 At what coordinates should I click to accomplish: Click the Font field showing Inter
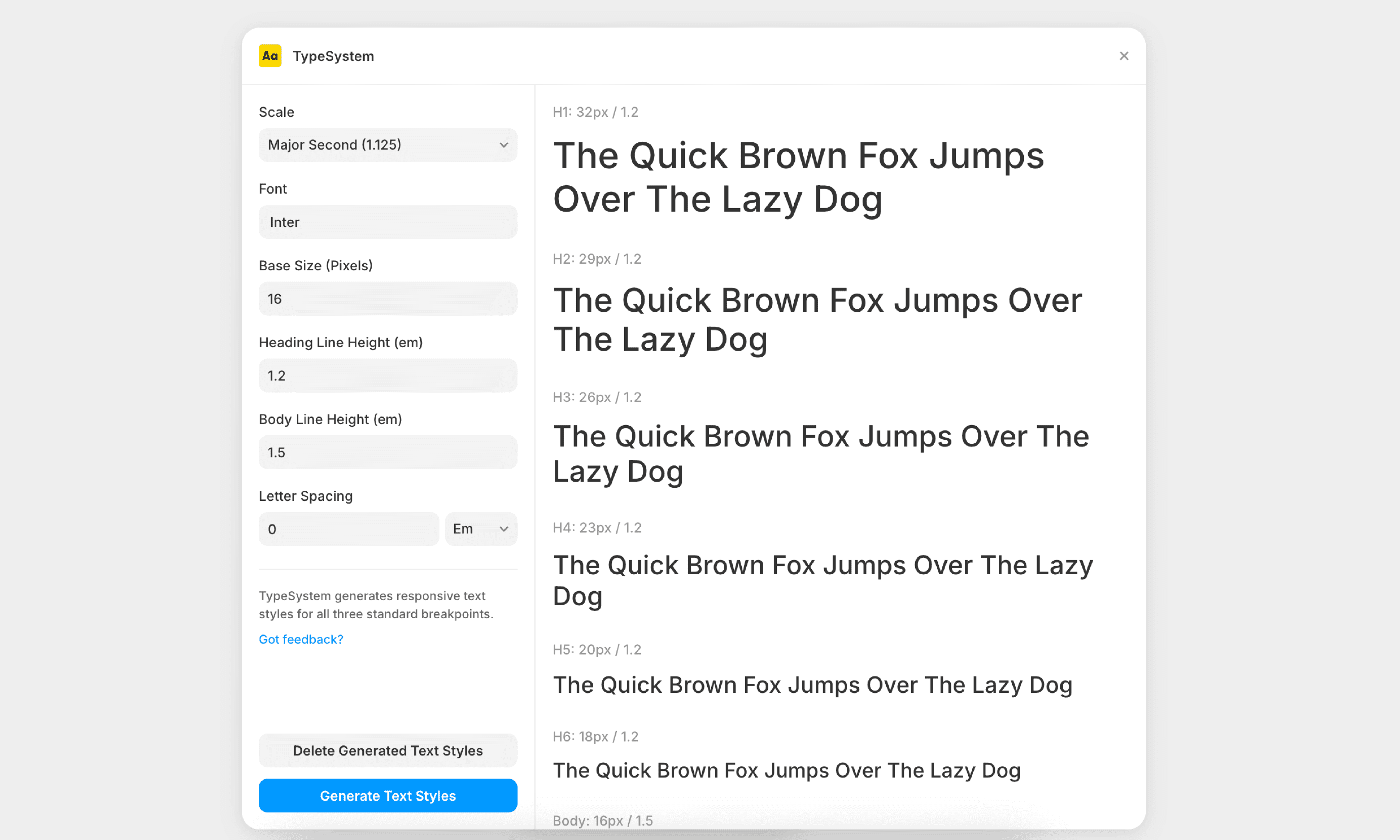[x=388, y=222]
